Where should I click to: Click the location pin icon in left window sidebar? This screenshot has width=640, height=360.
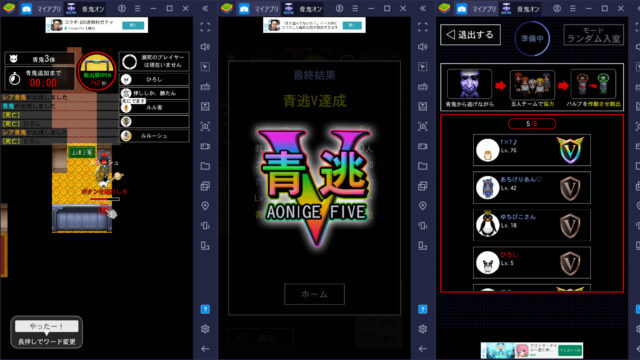tap(205, 206)
